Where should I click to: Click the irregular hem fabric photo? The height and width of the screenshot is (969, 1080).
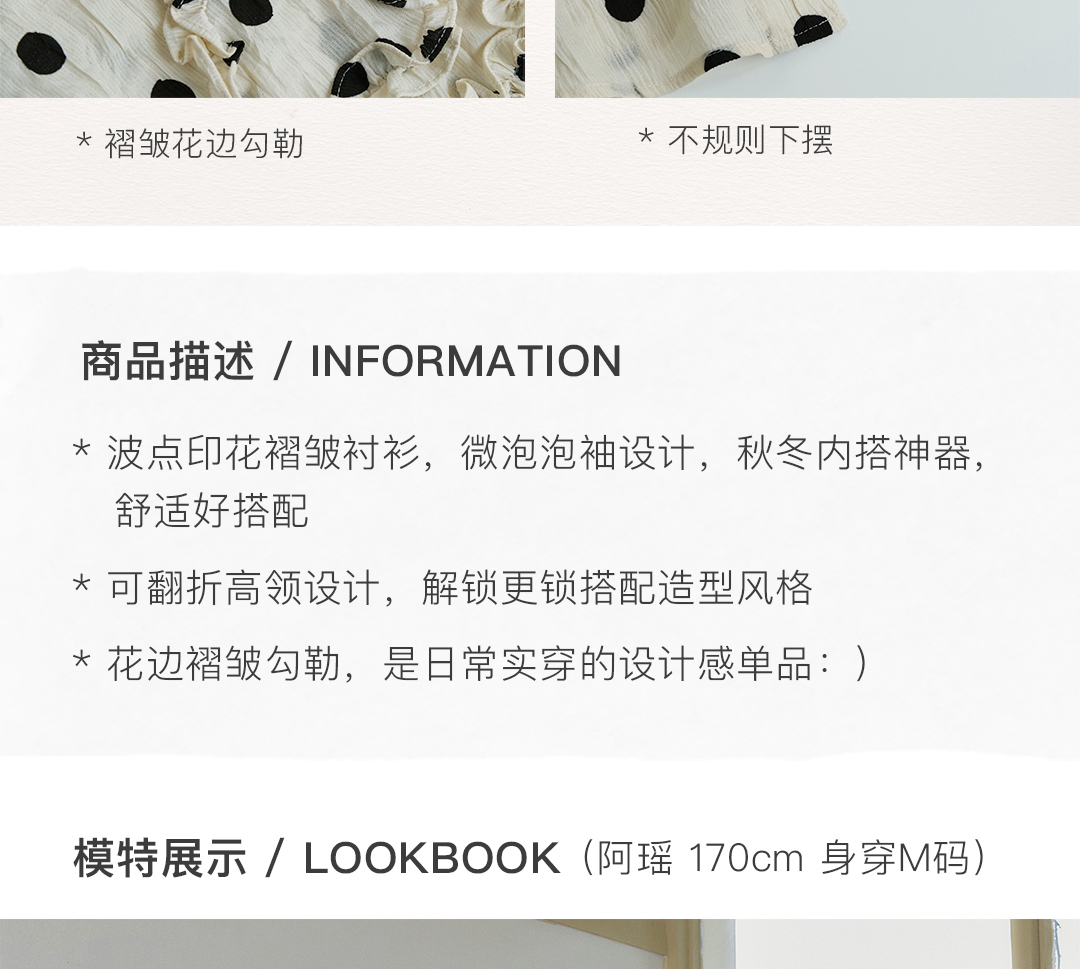coord(817,48)
